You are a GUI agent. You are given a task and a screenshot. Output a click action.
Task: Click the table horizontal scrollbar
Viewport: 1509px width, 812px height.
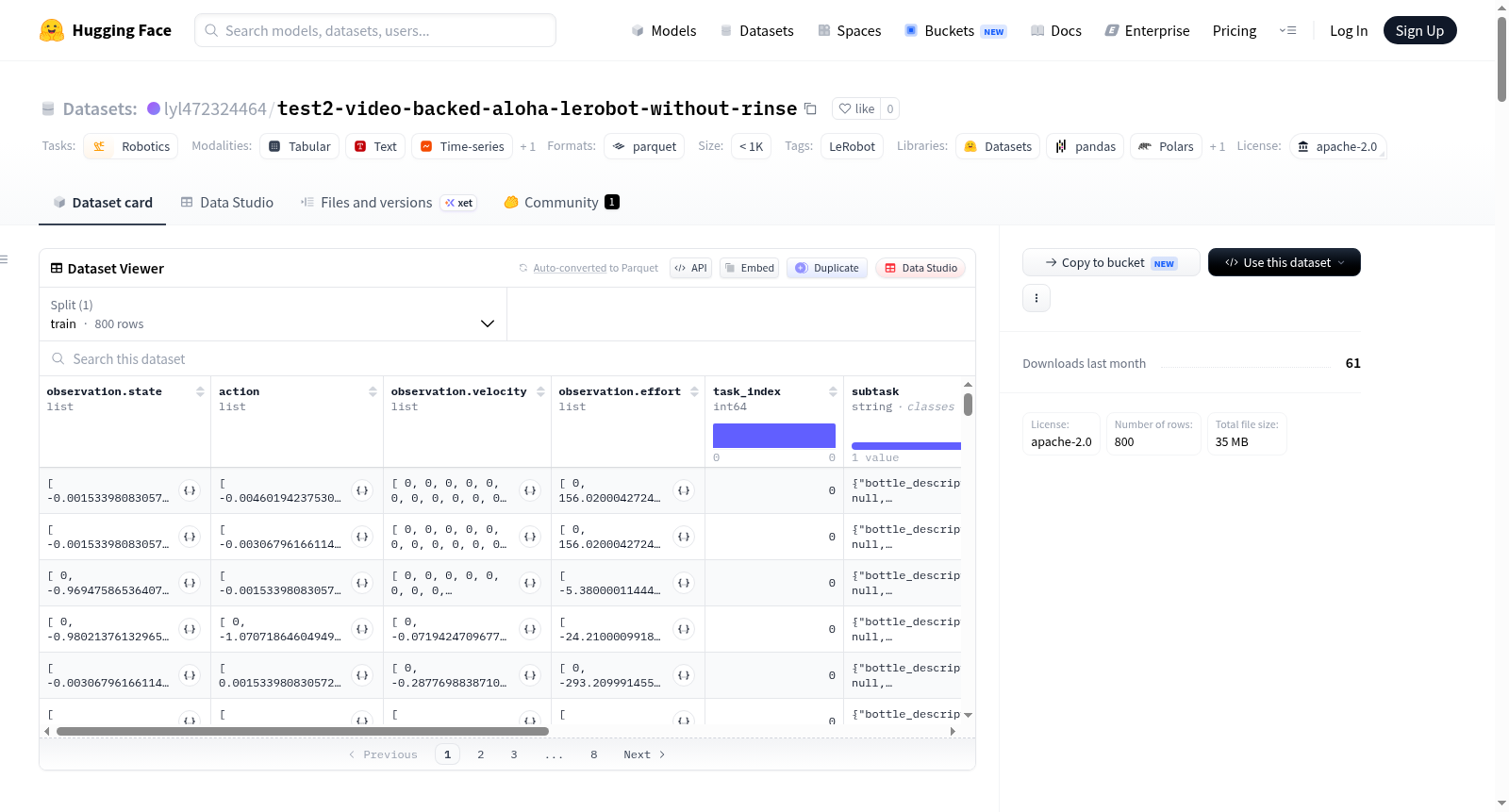point(303,731)
